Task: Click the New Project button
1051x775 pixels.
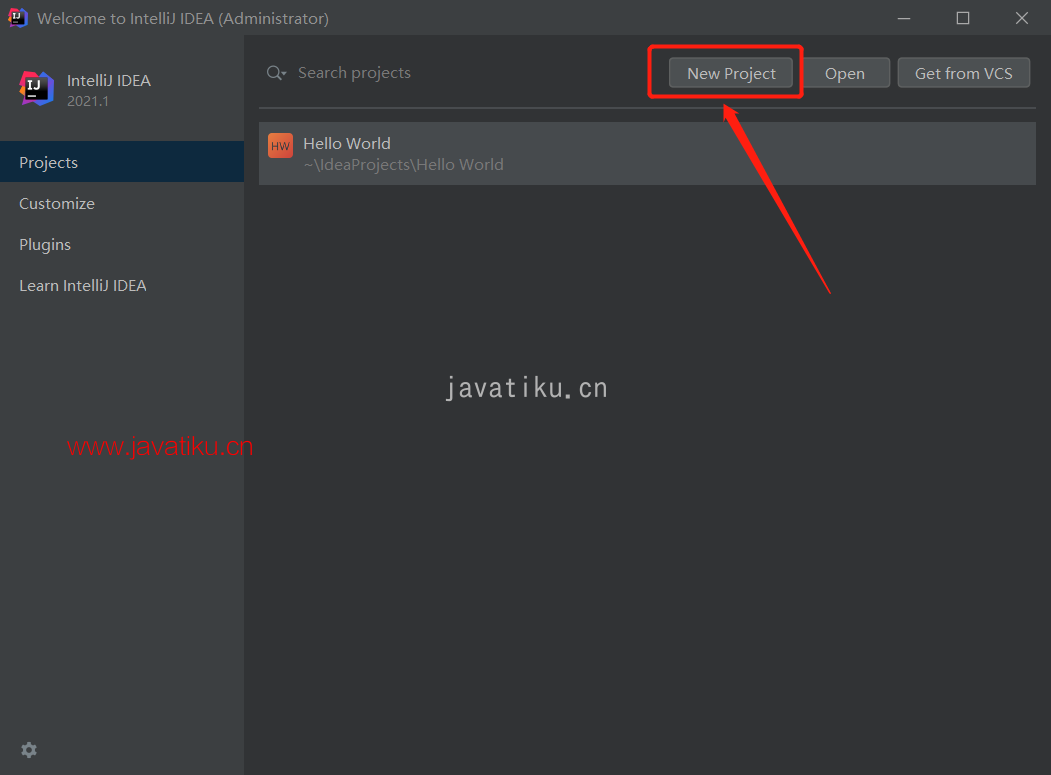Action: pos(731,73)
